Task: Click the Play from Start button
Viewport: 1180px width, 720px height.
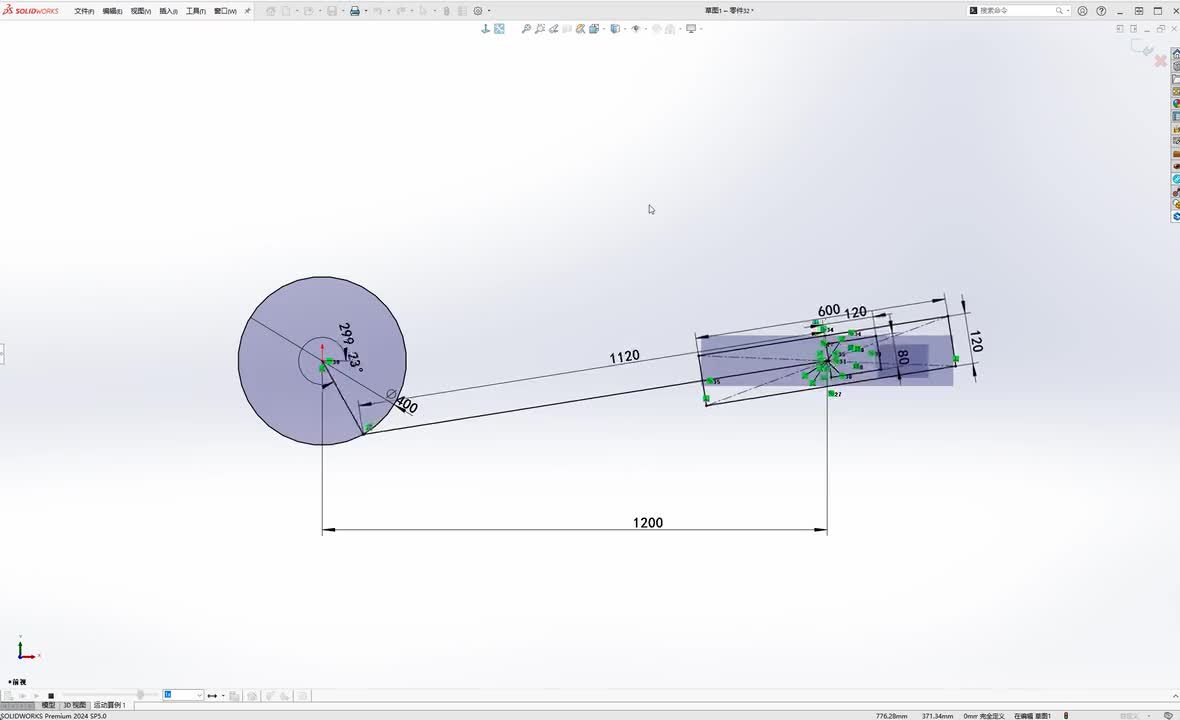Action: pos(22,696)
